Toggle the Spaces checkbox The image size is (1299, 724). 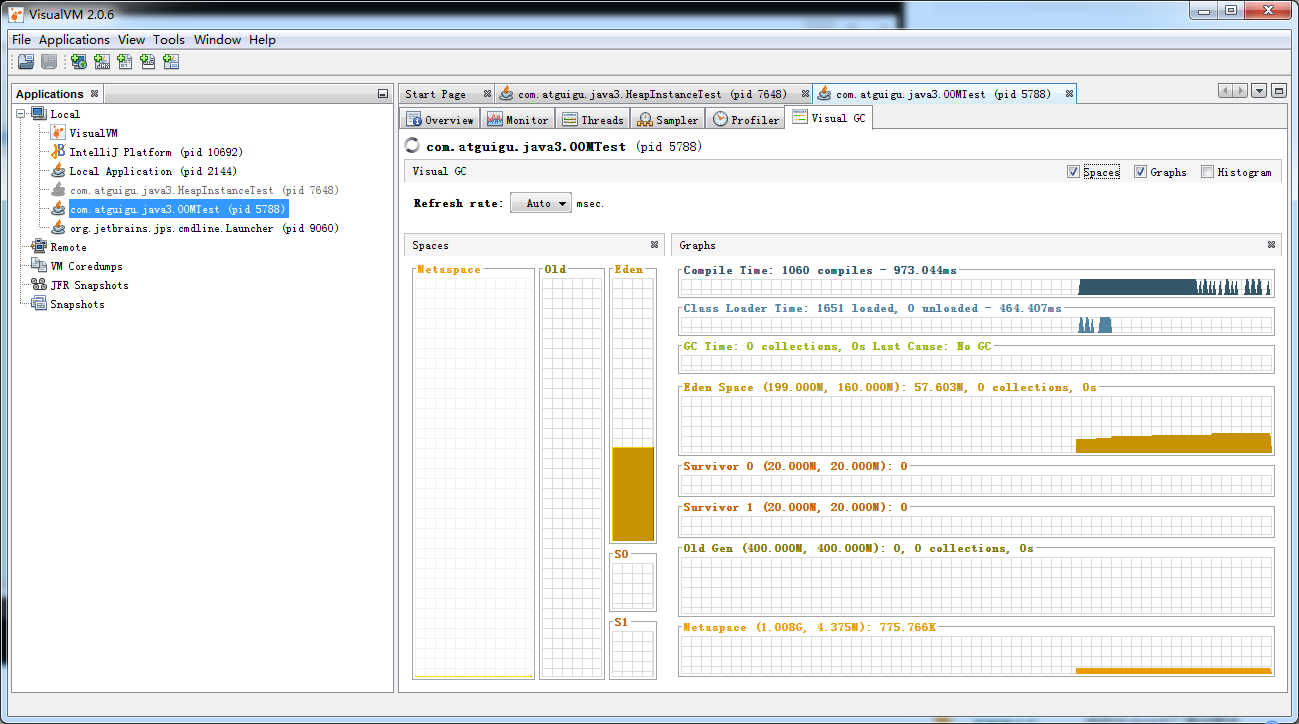click(1073, 172)
